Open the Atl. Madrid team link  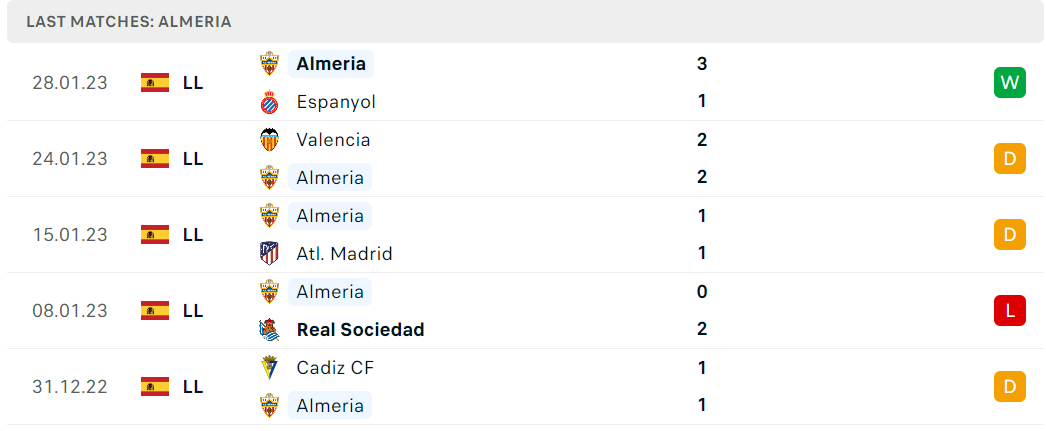pyautogui.click(x=344, y=254)
